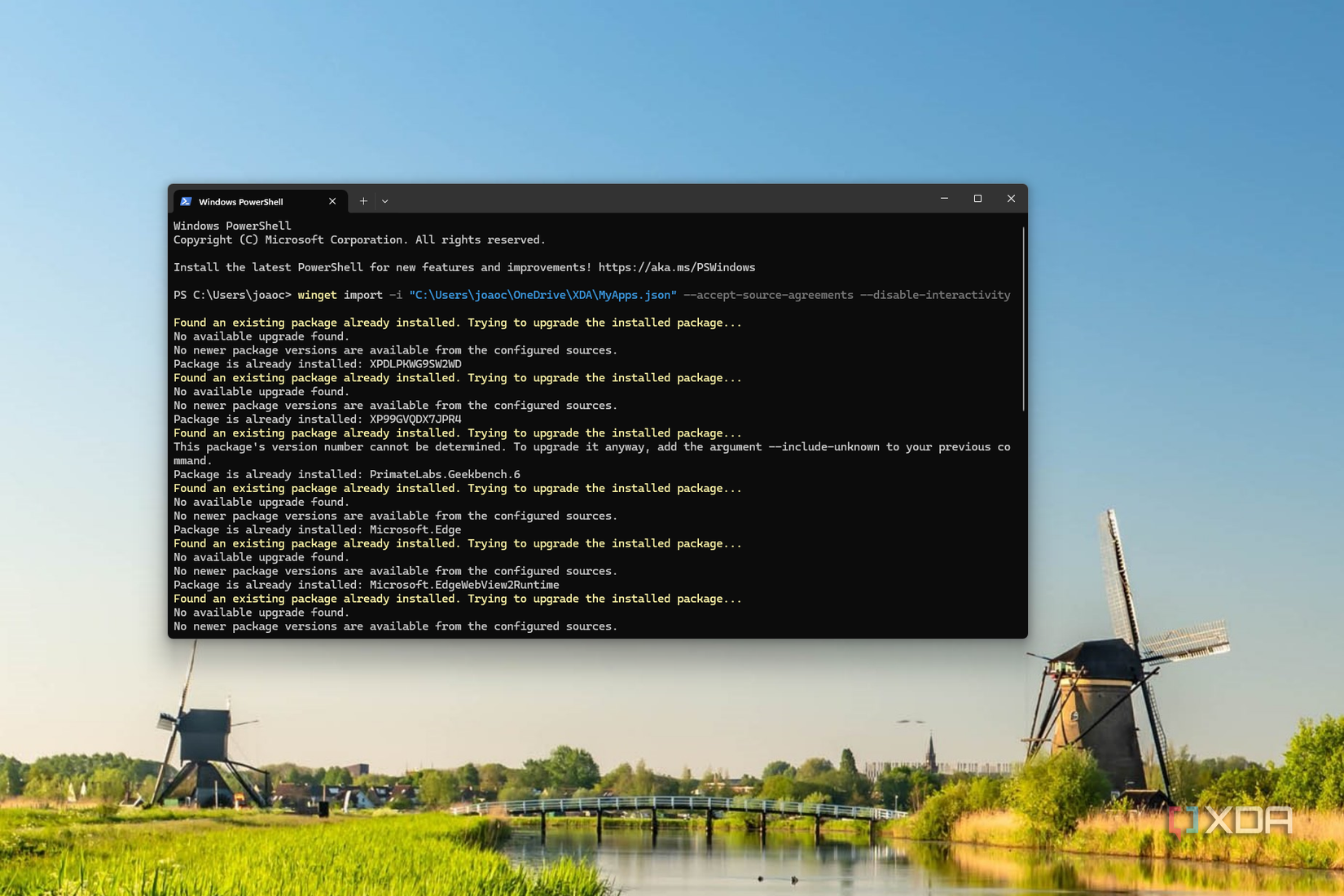Open the new tab options chevron dropdown
1344x896 pixels.
384,200
